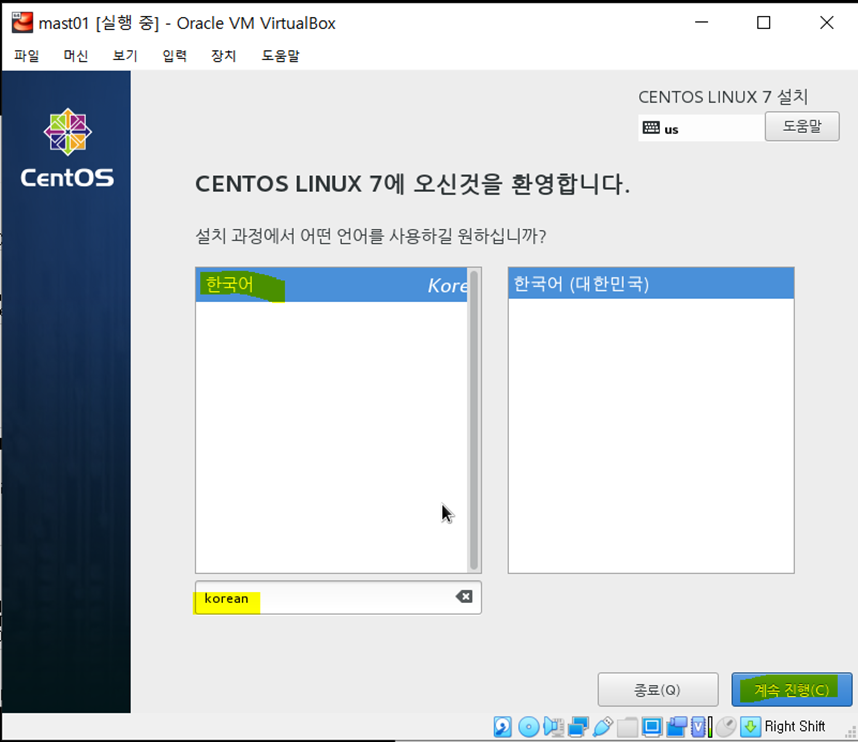Click the Right Shift host key label
The height and width of the screenshot is (742, 858).
(795, 727)
